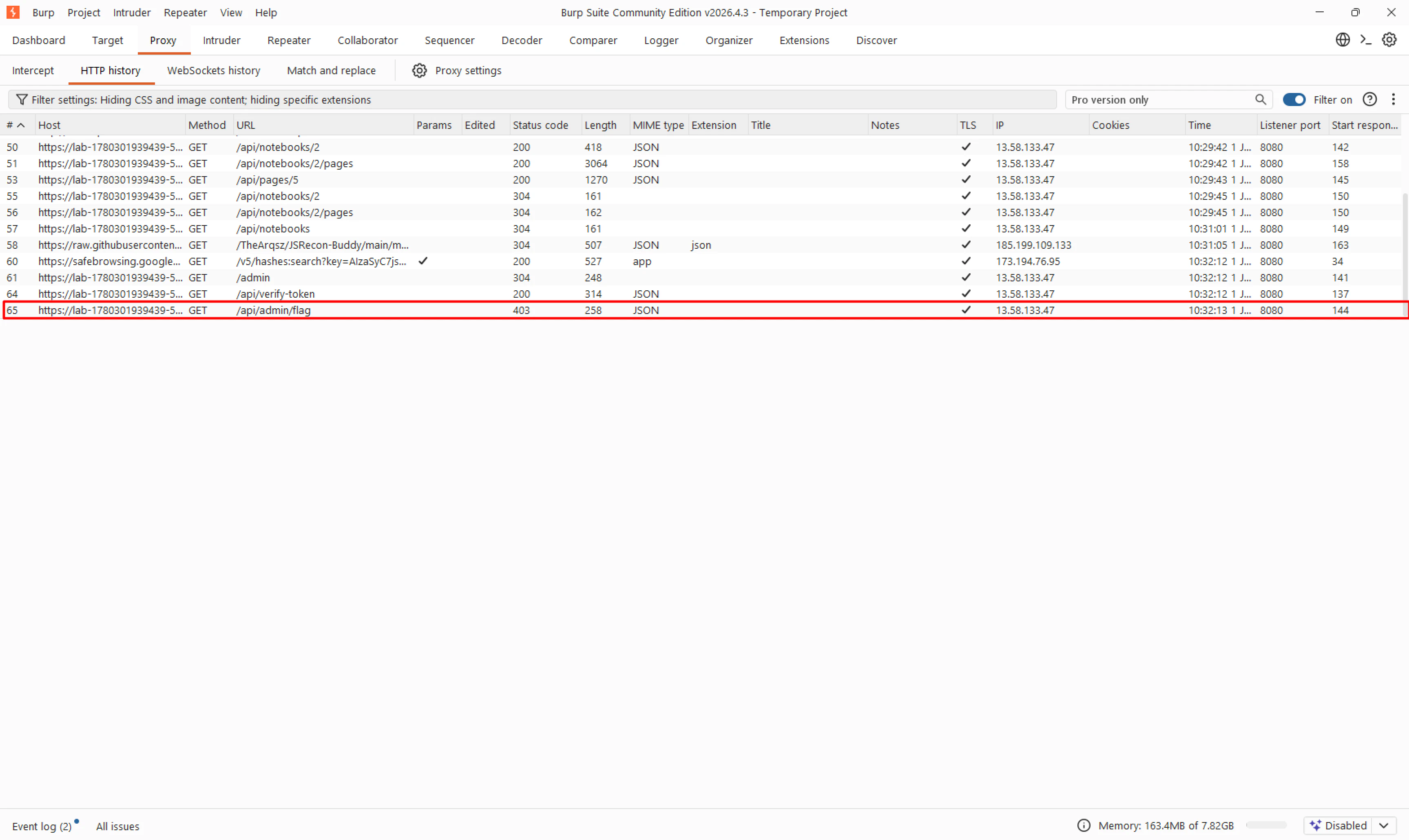Open the terminal prompt icon in top bar
1409x840 pixels.
1365,40
